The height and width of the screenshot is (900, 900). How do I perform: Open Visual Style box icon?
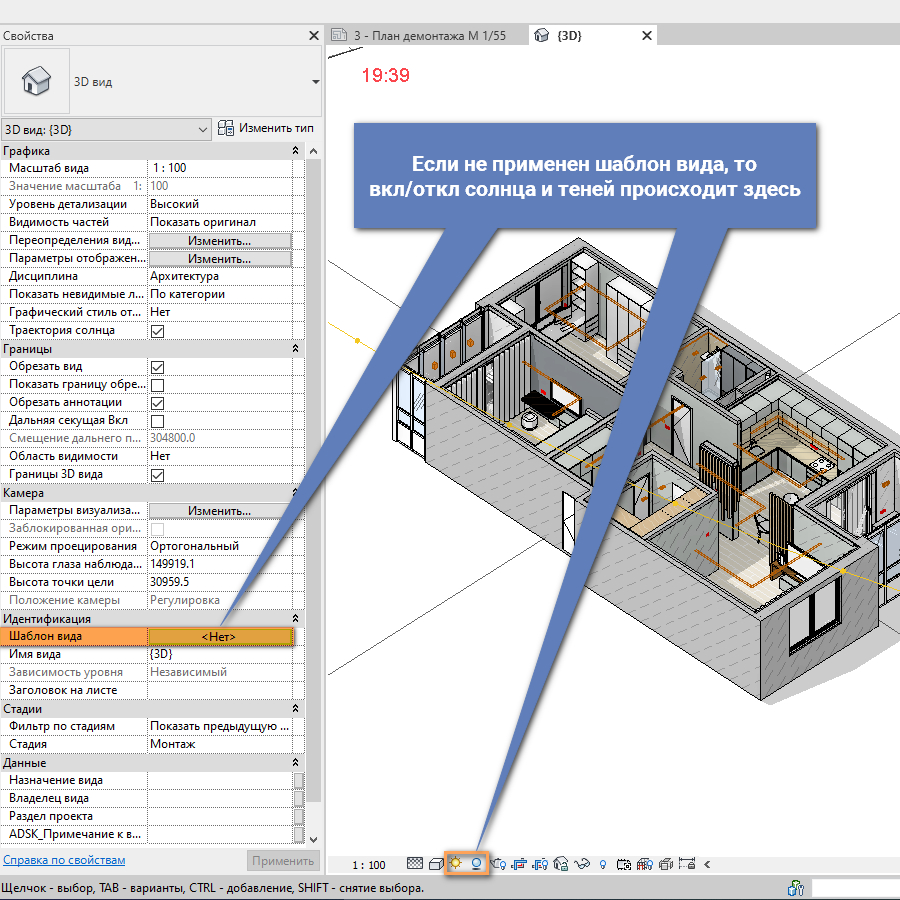point(436,864)
